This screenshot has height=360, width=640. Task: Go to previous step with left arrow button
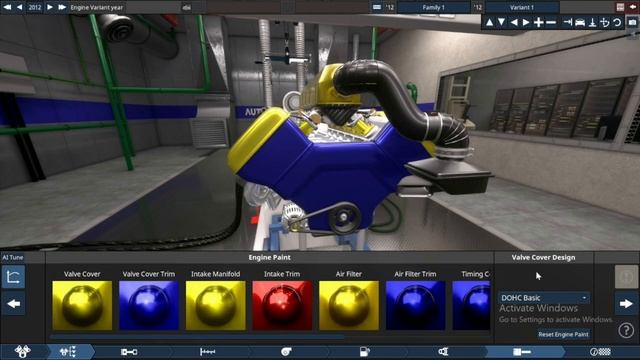(x=13, y=304)
